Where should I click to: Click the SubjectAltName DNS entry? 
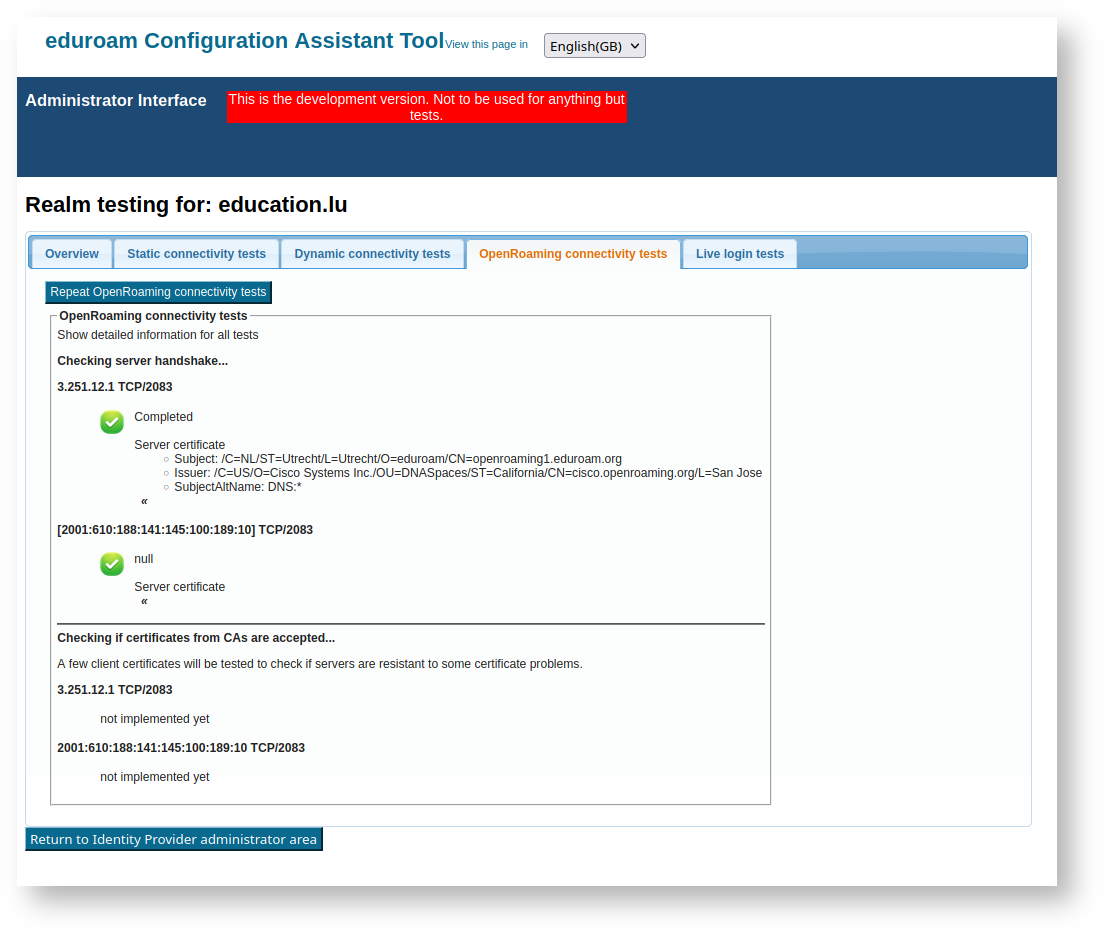click(x=237, y=487)
